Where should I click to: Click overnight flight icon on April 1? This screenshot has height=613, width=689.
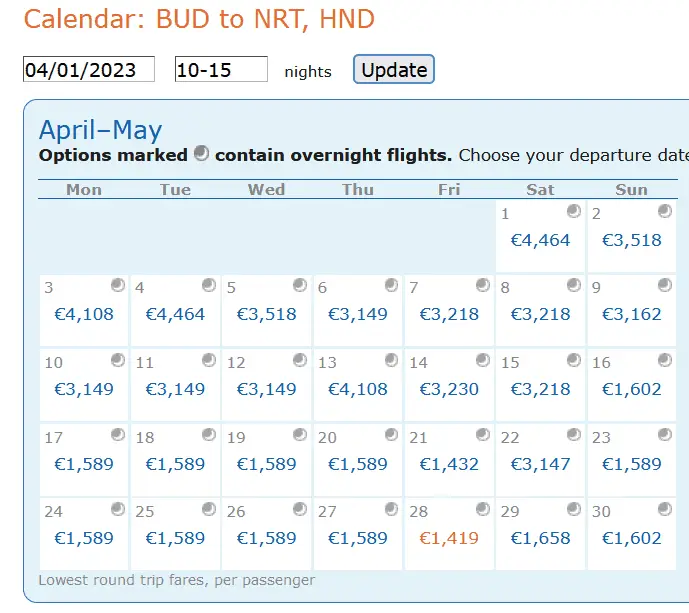coord(574,211)
